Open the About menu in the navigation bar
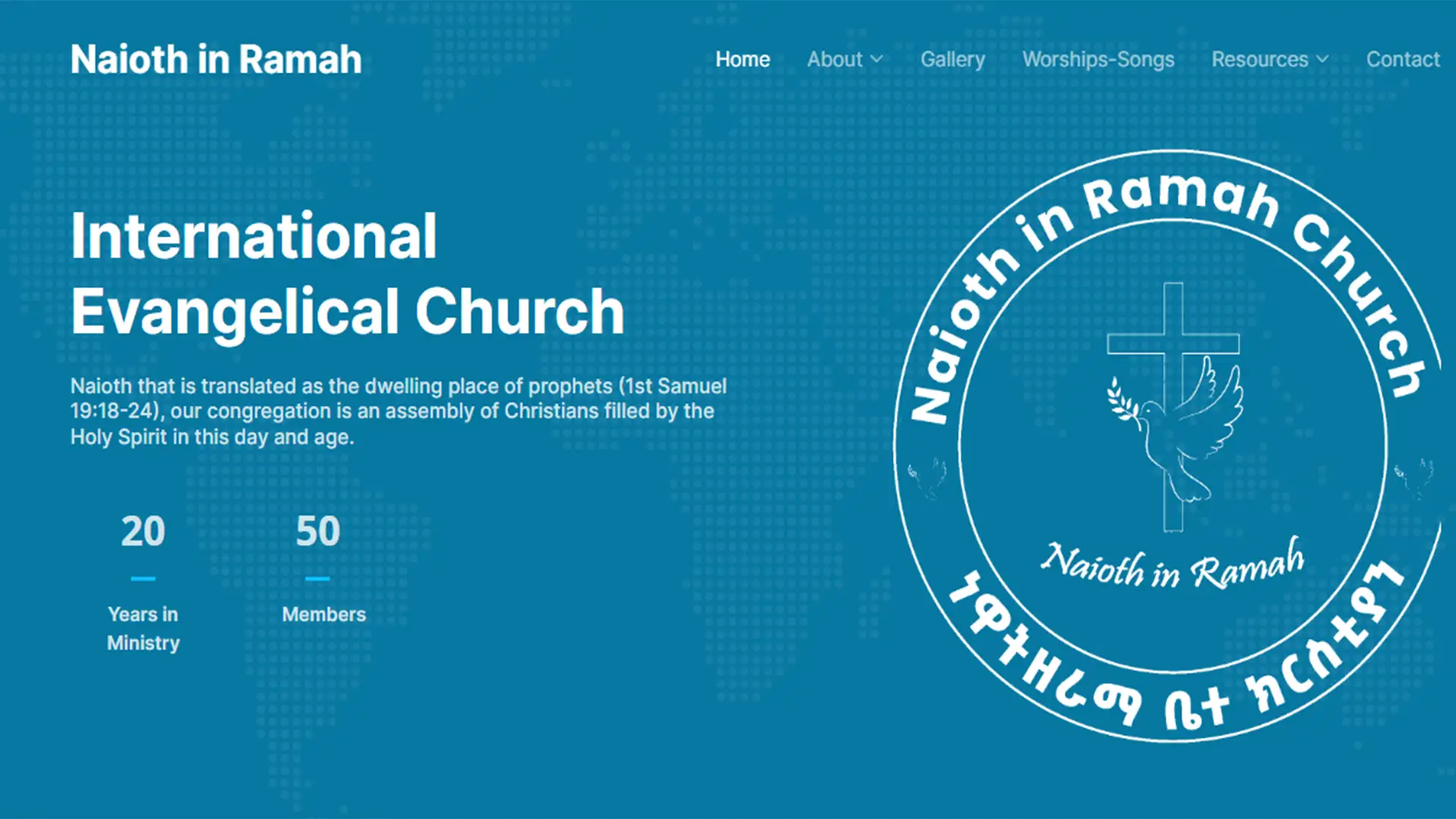Viewport: 1456px width, 819px height. (835, 59)
